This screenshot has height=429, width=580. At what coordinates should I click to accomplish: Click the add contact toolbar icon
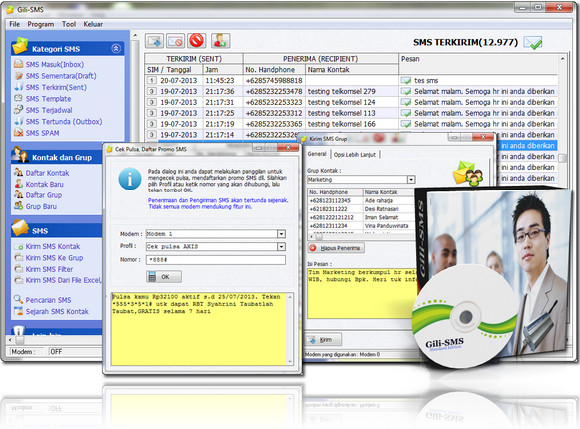(220, 41)
